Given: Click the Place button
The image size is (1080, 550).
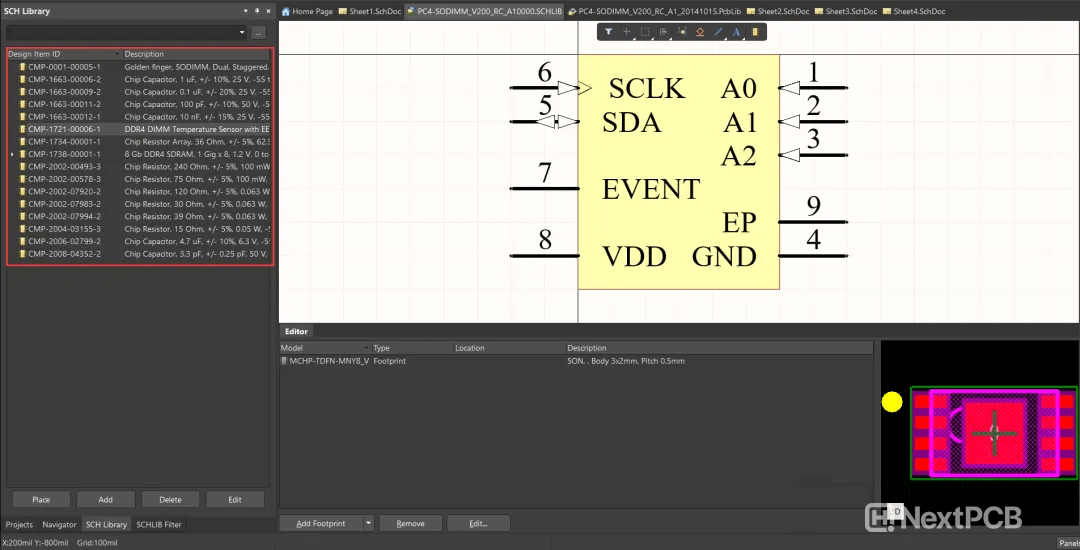Looking at the screenshot, I should (41, 499).
